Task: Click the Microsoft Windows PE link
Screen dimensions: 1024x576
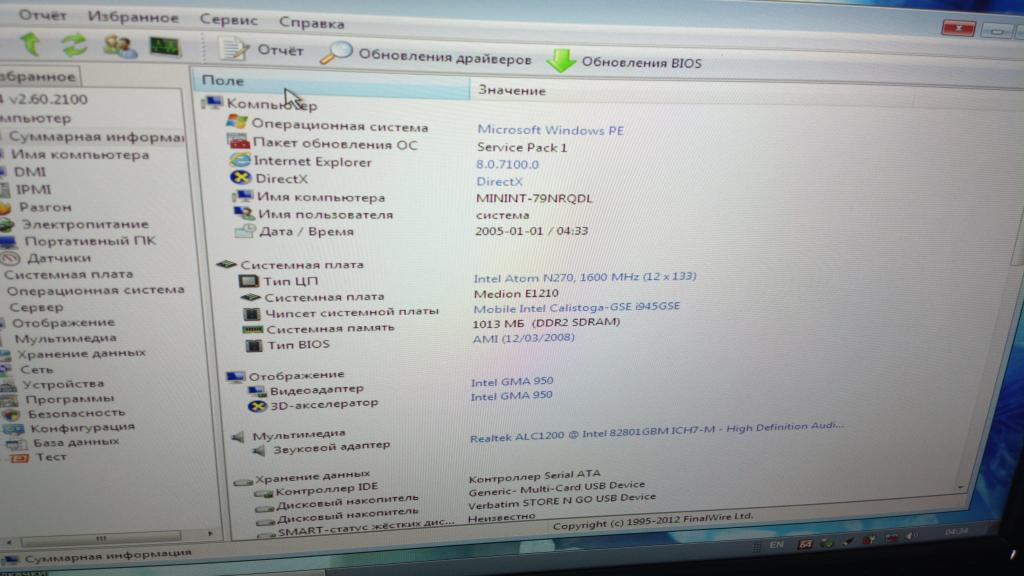Action: pos(551,130)
